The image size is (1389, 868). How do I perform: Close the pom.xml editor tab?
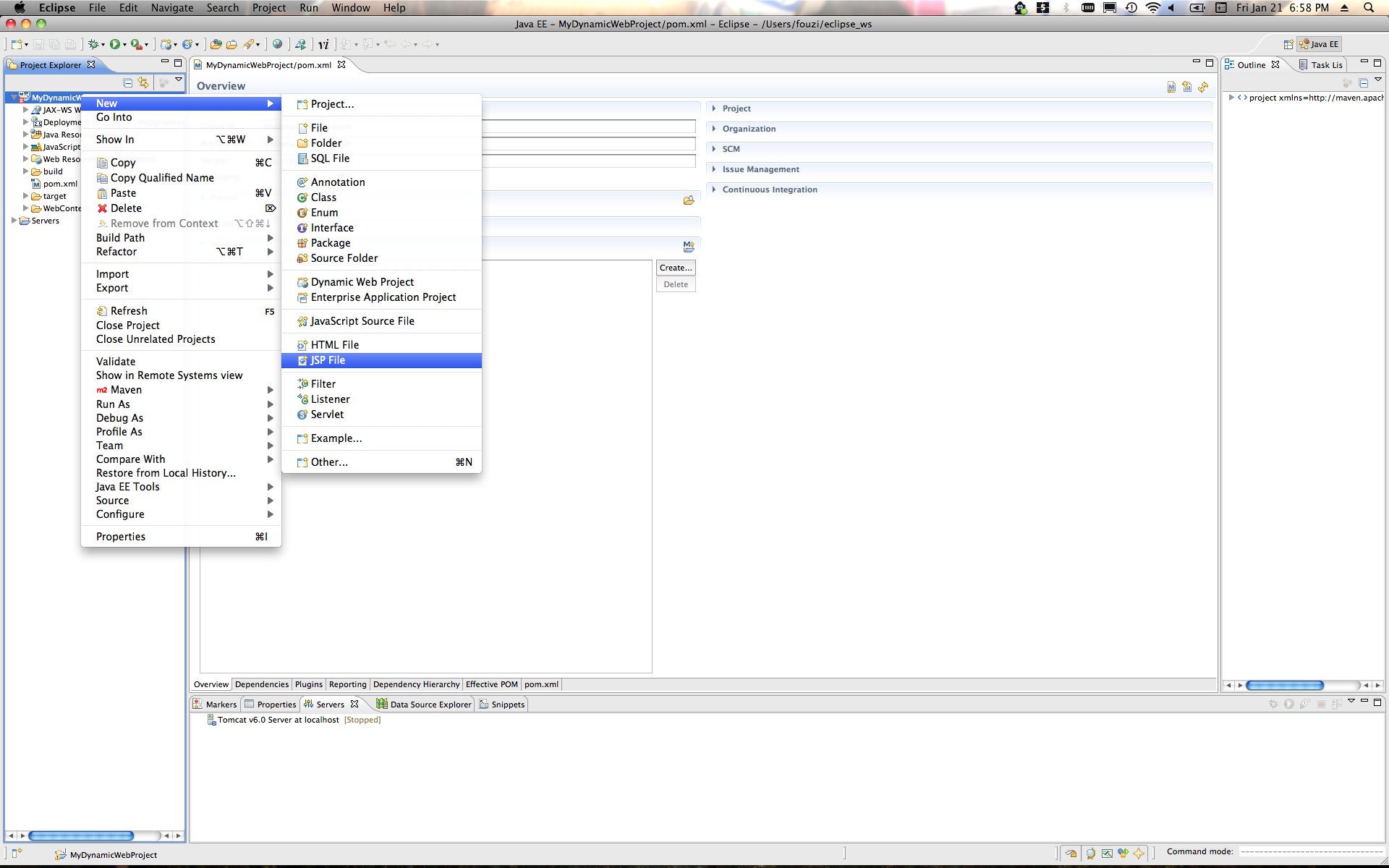(x=341, y=64)
